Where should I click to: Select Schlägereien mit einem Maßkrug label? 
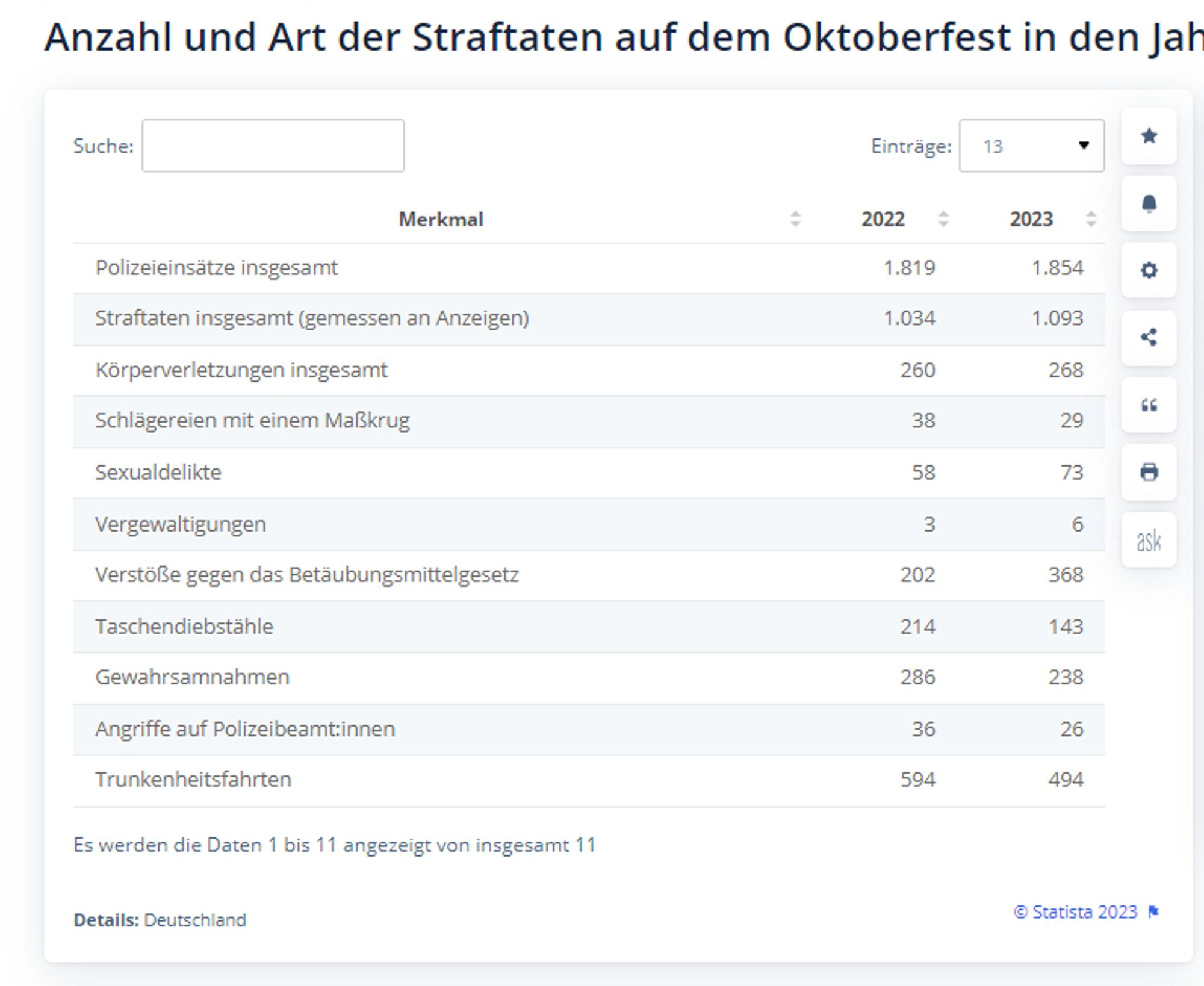[252, 421]
